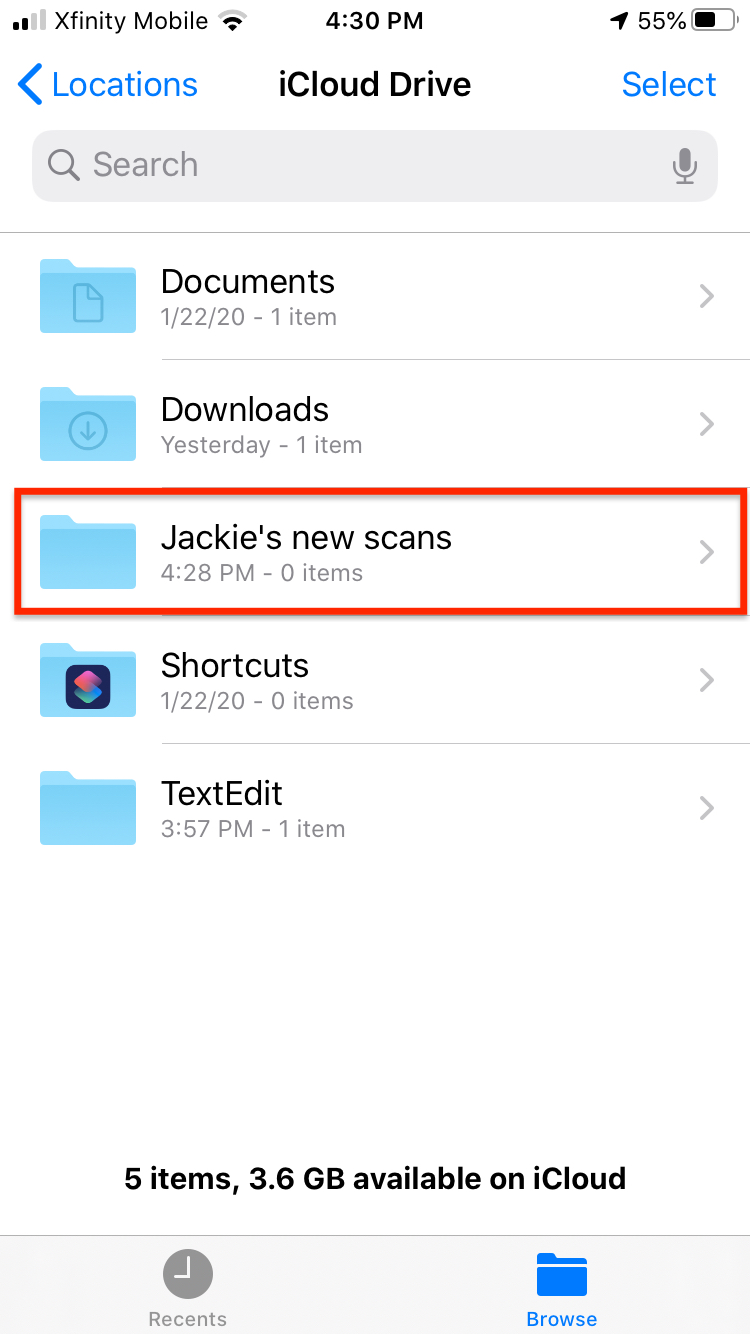
Task: Tap the magnifying glass search icon
Action: point(64,165)
